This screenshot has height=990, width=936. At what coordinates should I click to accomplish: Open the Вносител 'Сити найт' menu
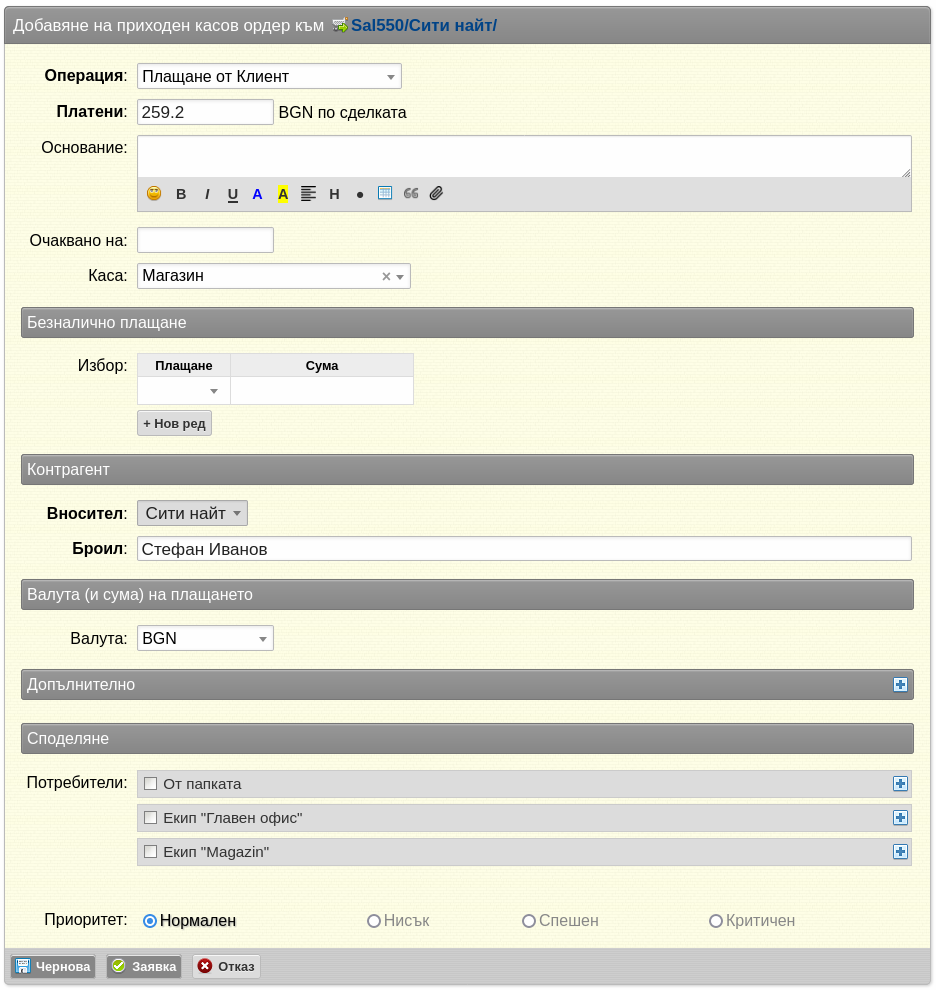click(192, 513)
